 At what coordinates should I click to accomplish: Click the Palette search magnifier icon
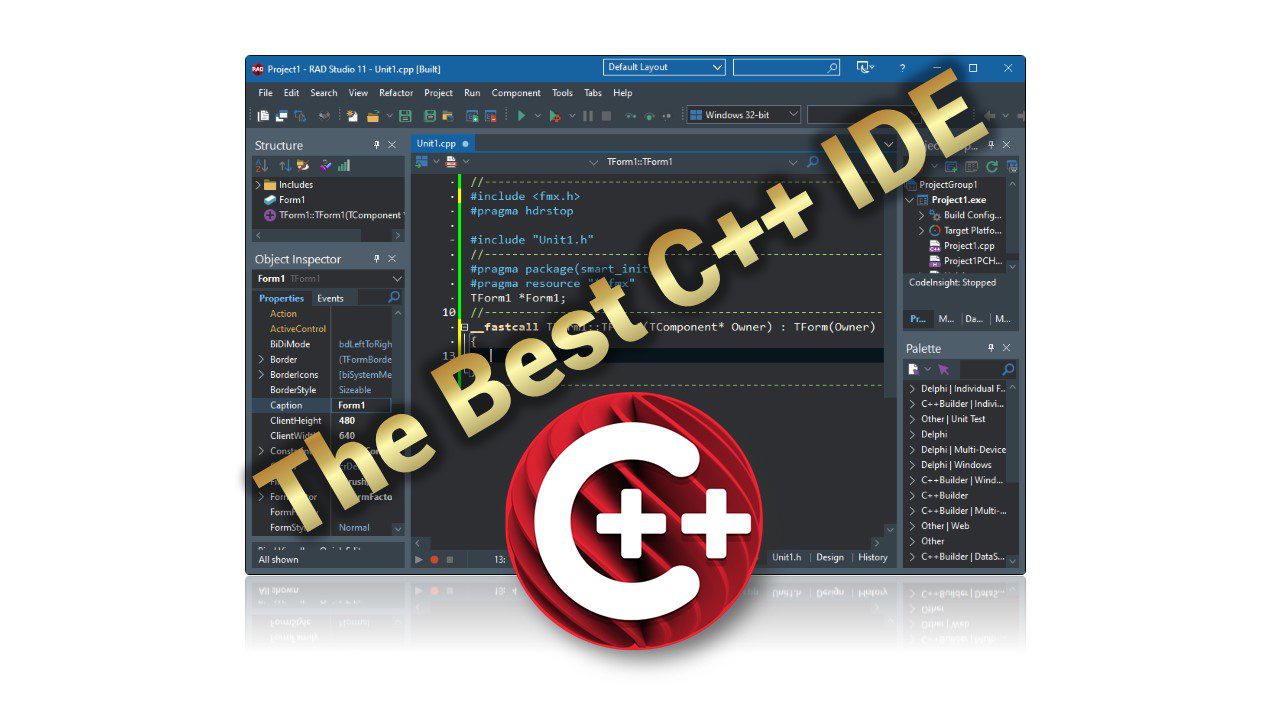point(1008,369)
